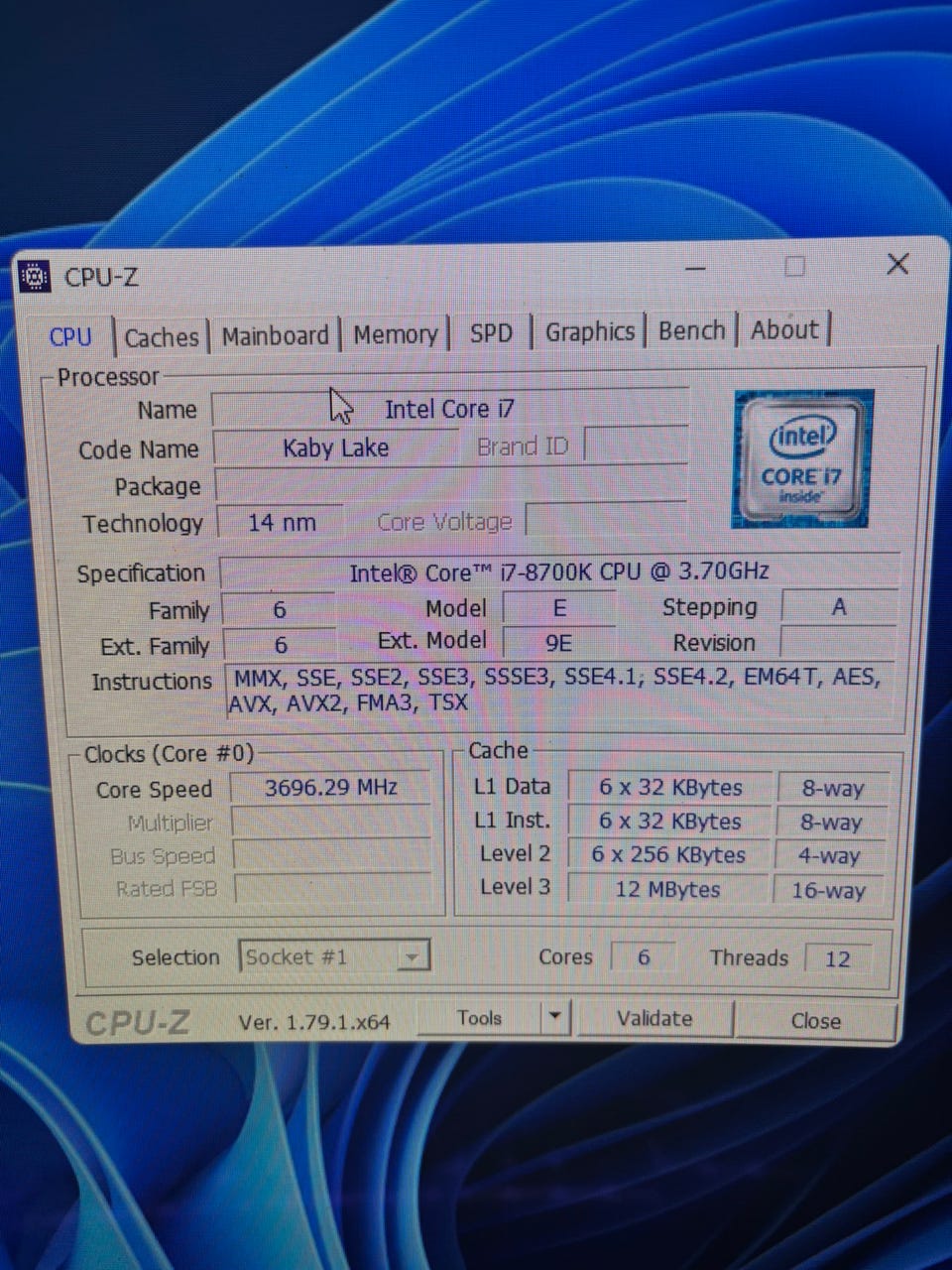Select the Memory tab
Viewport: 952px width, 1270px height.
395,335
